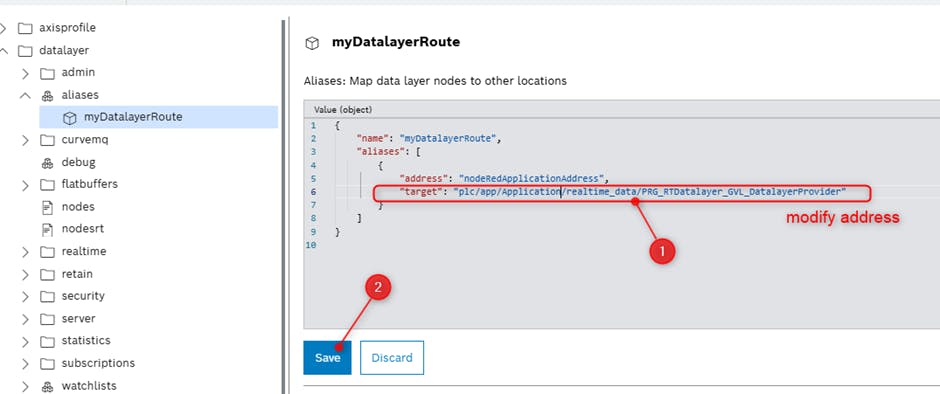
Task: Collapse the datalayer tree node
Action: tap(4, 51)
